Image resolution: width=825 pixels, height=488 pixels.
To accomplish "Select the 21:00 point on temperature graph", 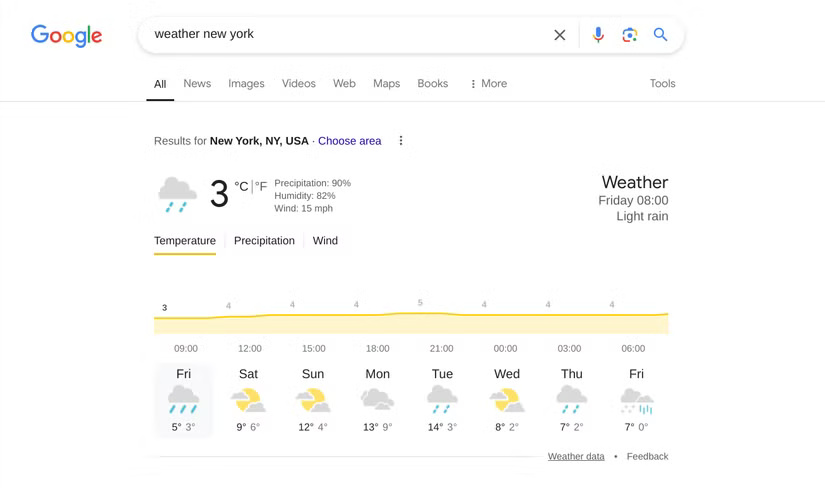I will coord(441,314).
